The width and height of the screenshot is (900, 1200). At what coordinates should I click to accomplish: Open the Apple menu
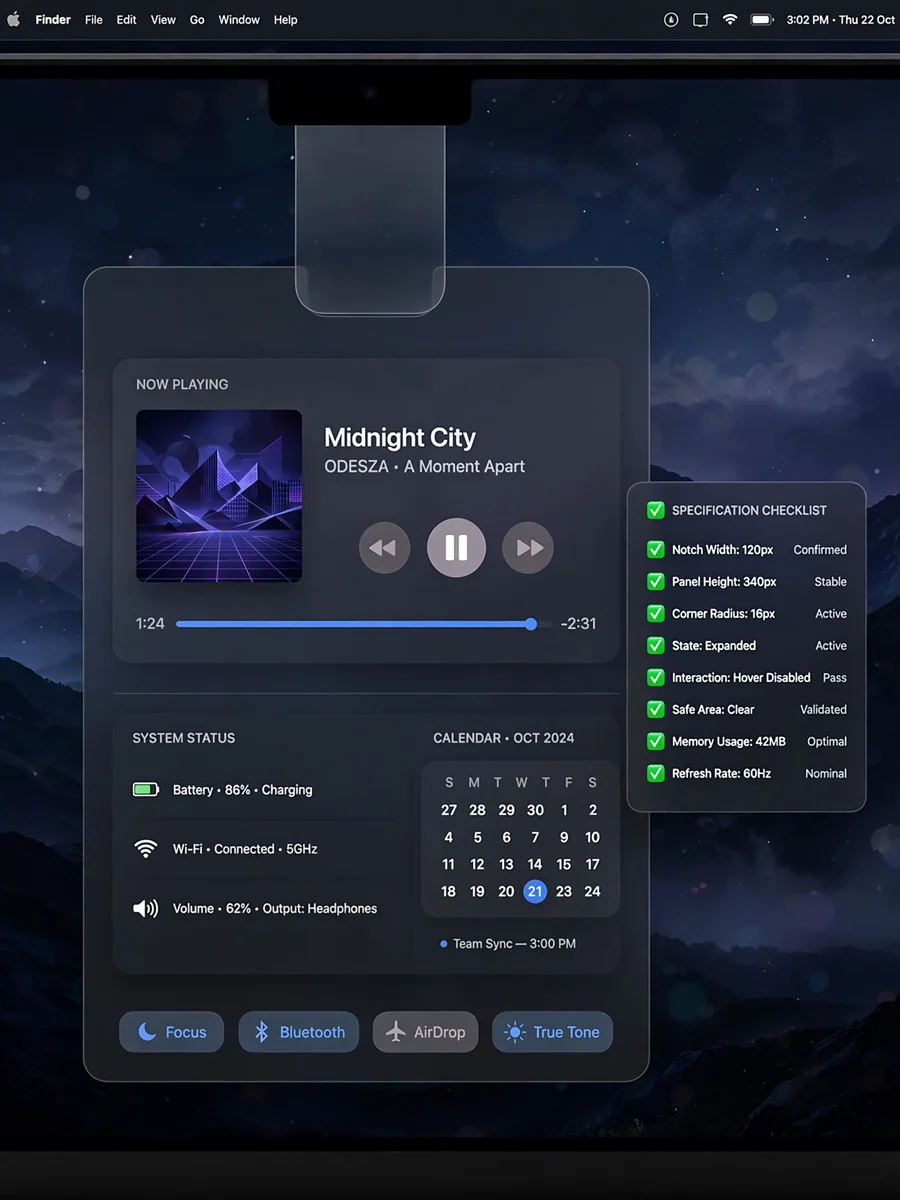(14, 19)
